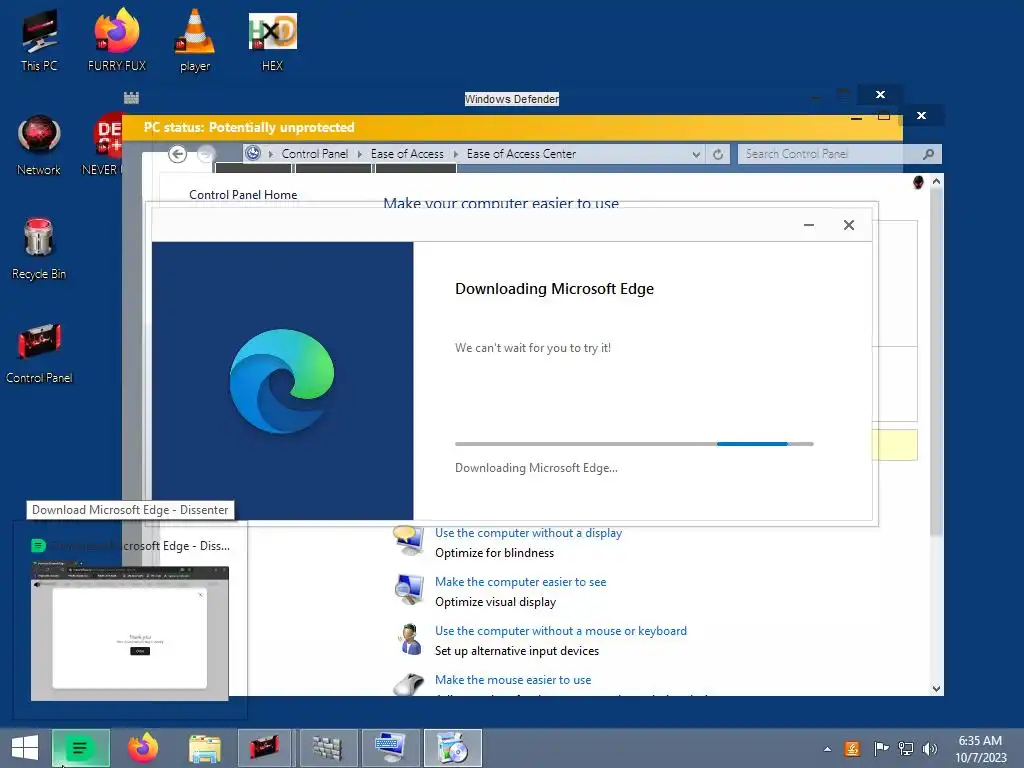Open Firefox from the taskbar
The width and height of the screenshot is (1024, 768).
(142, 748)
